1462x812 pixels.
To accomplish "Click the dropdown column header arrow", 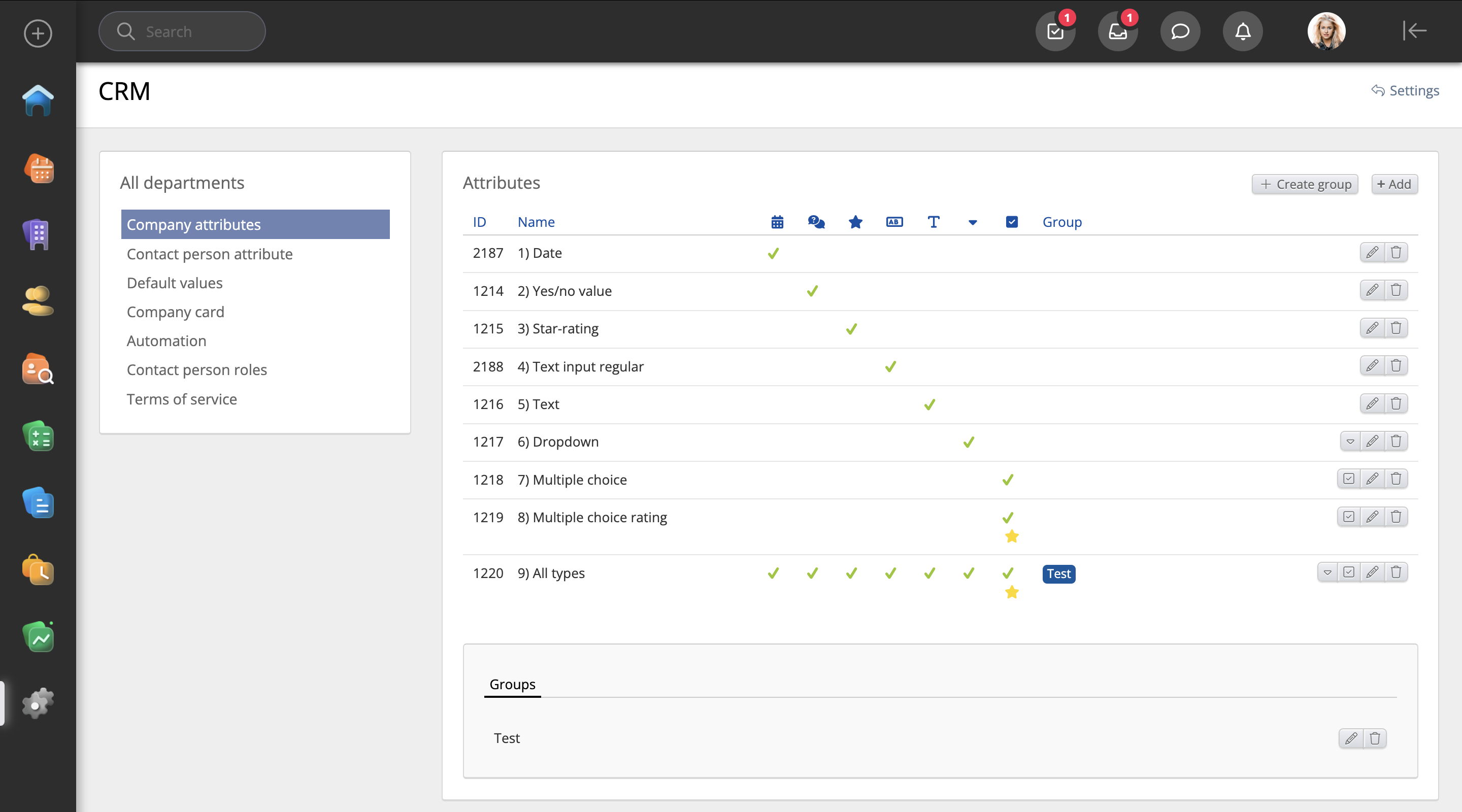I will (972, 222).
